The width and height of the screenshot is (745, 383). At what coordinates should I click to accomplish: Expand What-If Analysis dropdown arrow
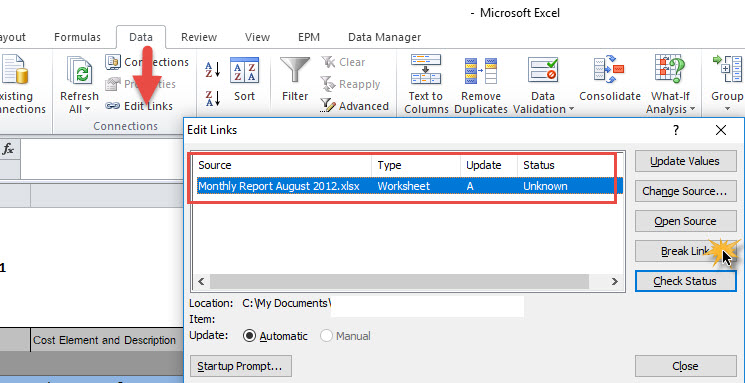click(692, 109)
